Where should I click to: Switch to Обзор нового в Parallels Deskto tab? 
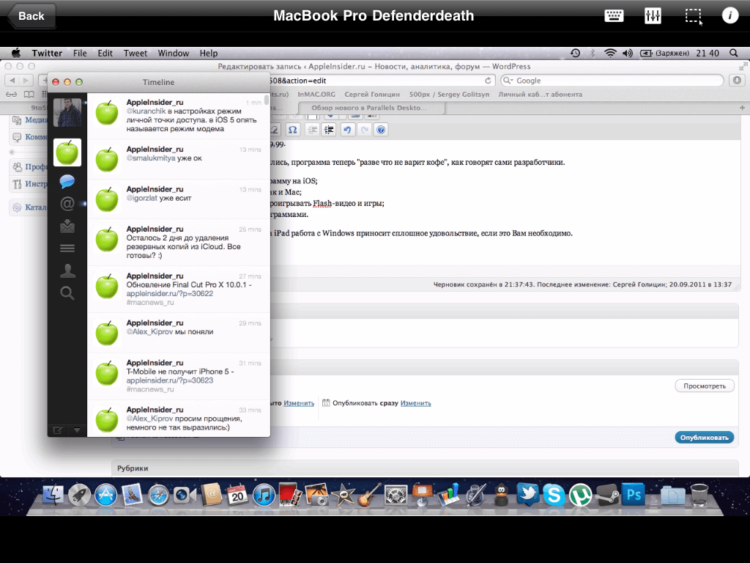371,108
